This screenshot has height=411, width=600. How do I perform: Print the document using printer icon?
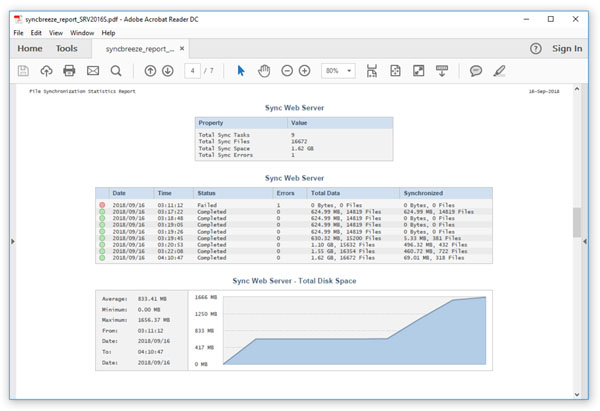click(x=69, y=71)
